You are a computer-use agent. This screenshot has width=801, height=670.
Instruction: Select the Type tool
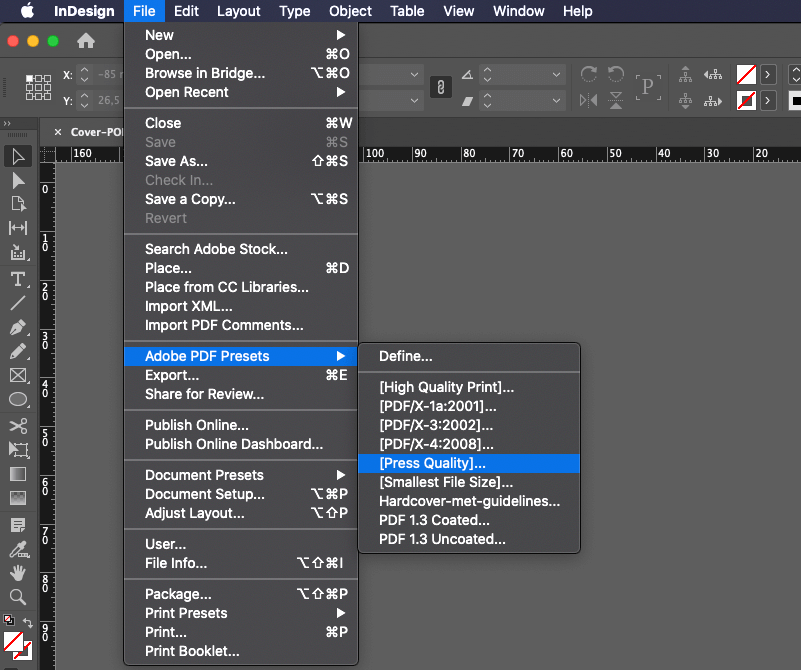click(18, 279)
